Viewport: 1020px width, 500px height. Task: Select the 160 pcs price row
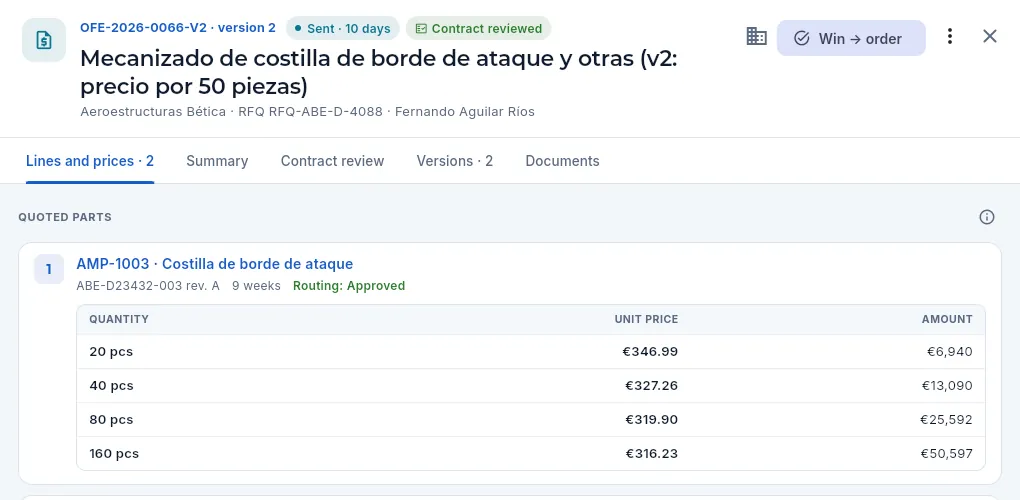(531, 453)
